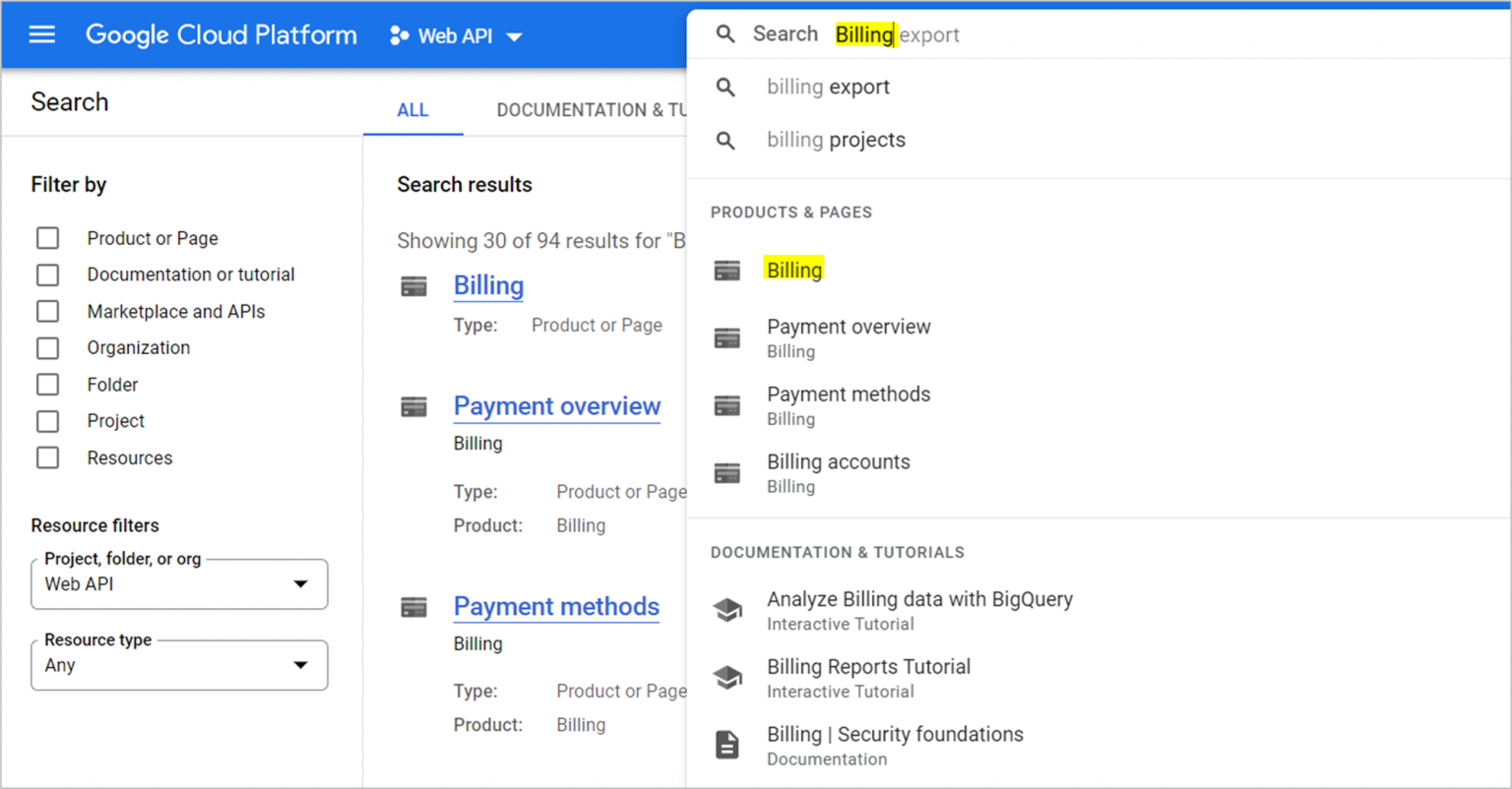Click card icon beside Payment overview suggestion

pyautogui.click(x=727, y=338)
